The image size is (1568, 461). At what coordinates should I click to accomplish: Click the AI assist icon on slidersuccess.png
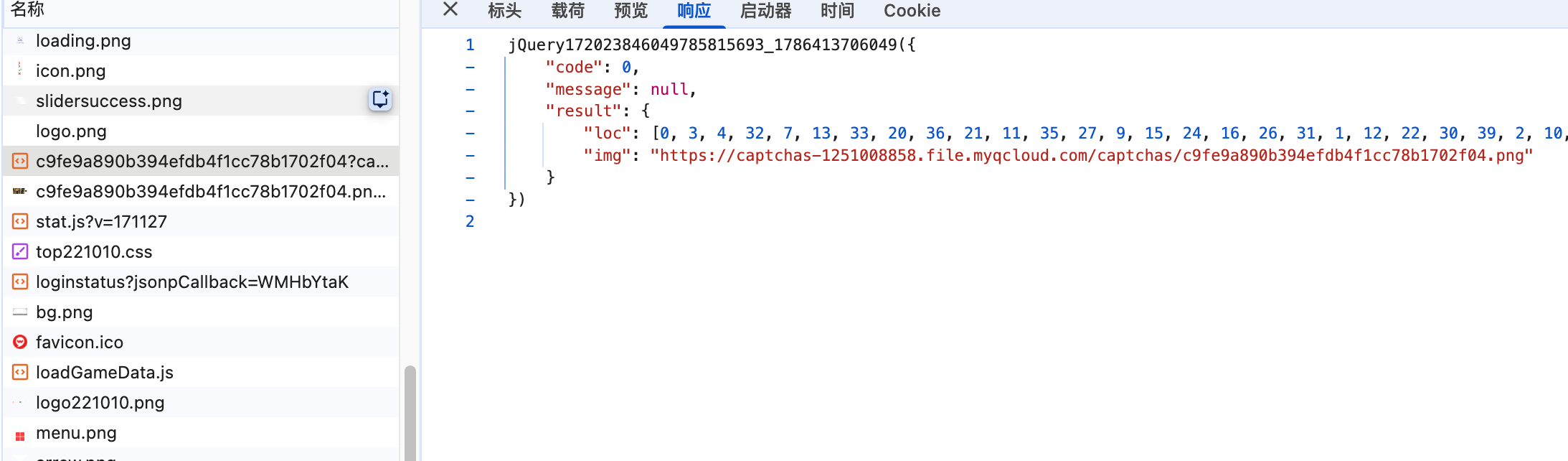380,100
